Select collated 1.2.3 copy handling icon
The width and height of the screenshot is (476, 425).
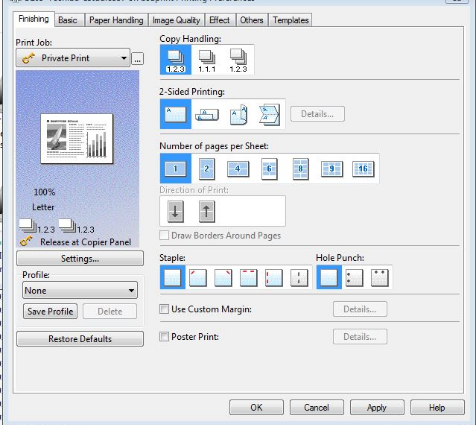click(x=176, y=60)
